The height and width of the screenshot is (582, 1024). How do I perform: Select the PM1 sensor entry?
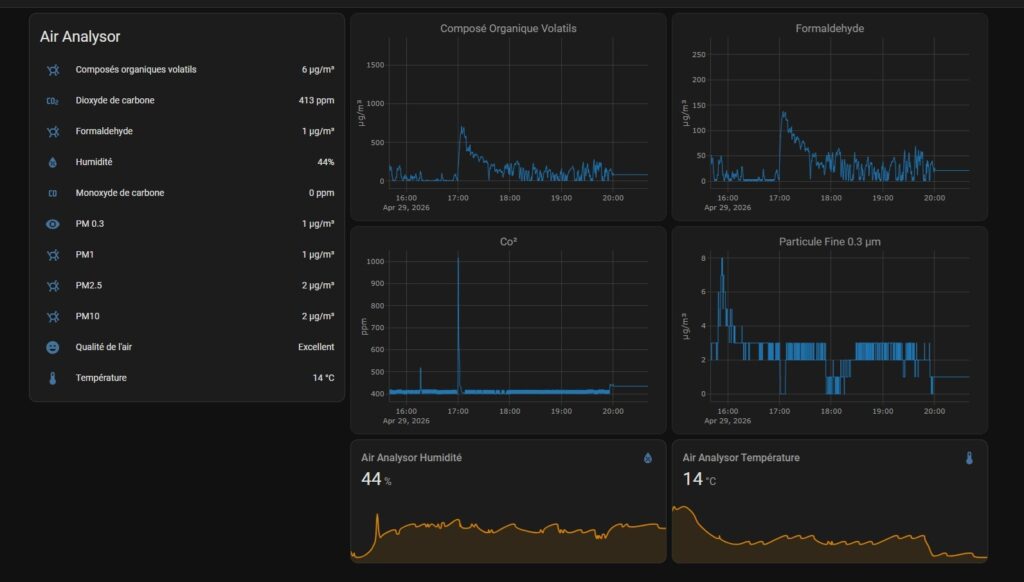(187, 255)
